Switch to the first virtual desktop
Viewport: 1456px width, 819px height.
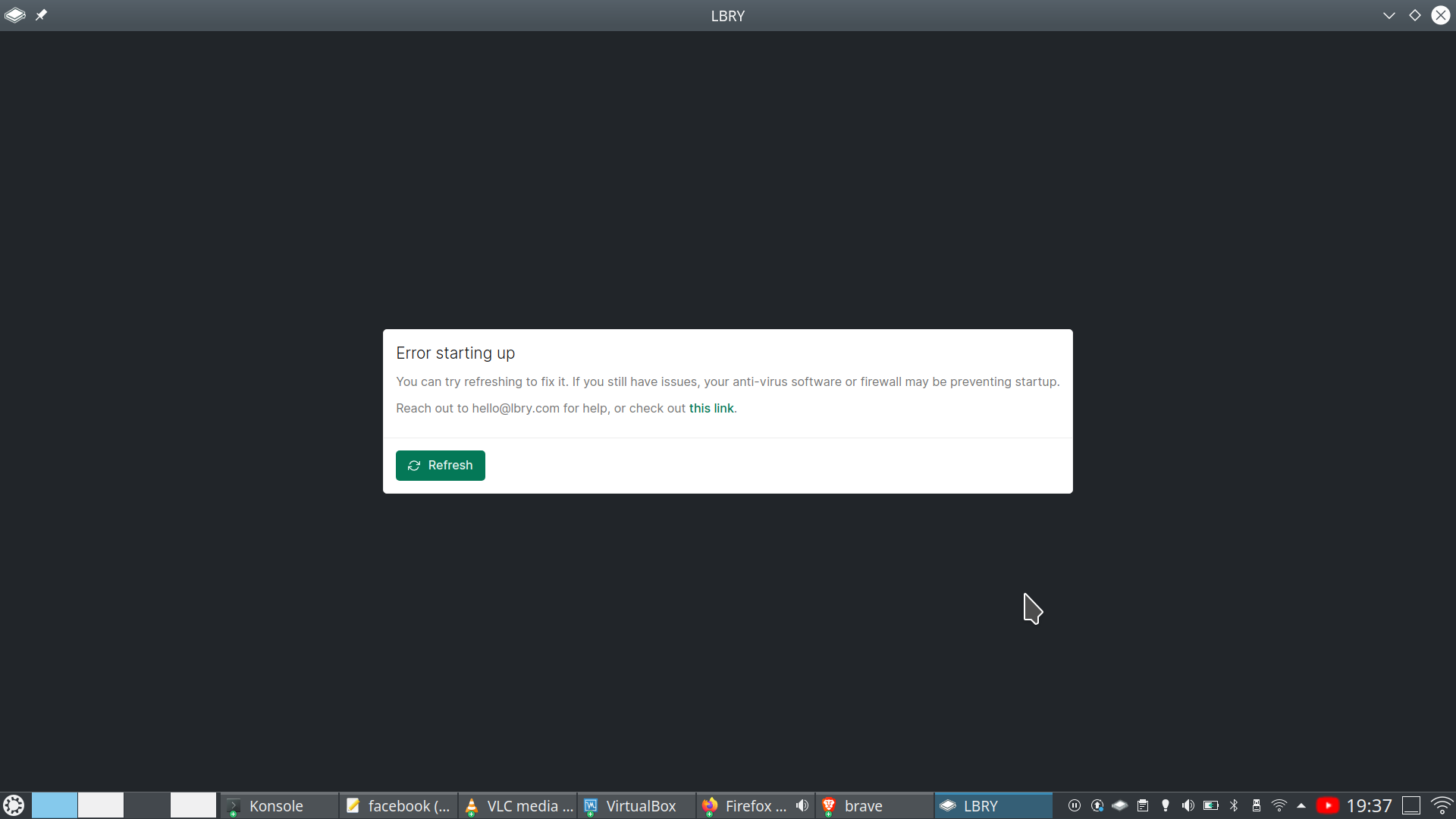(x=55, y=805)
